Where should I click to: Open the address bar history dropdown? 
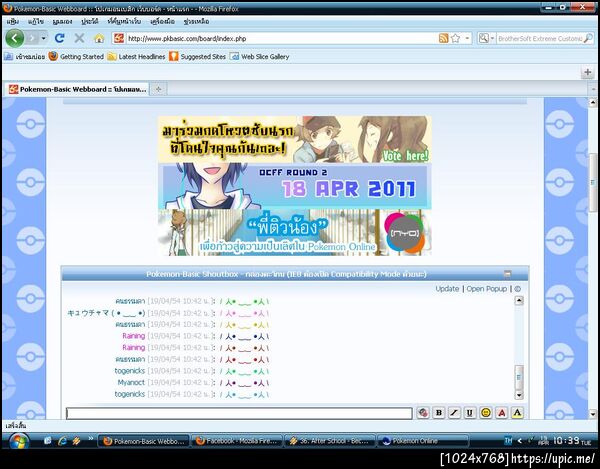467,38
